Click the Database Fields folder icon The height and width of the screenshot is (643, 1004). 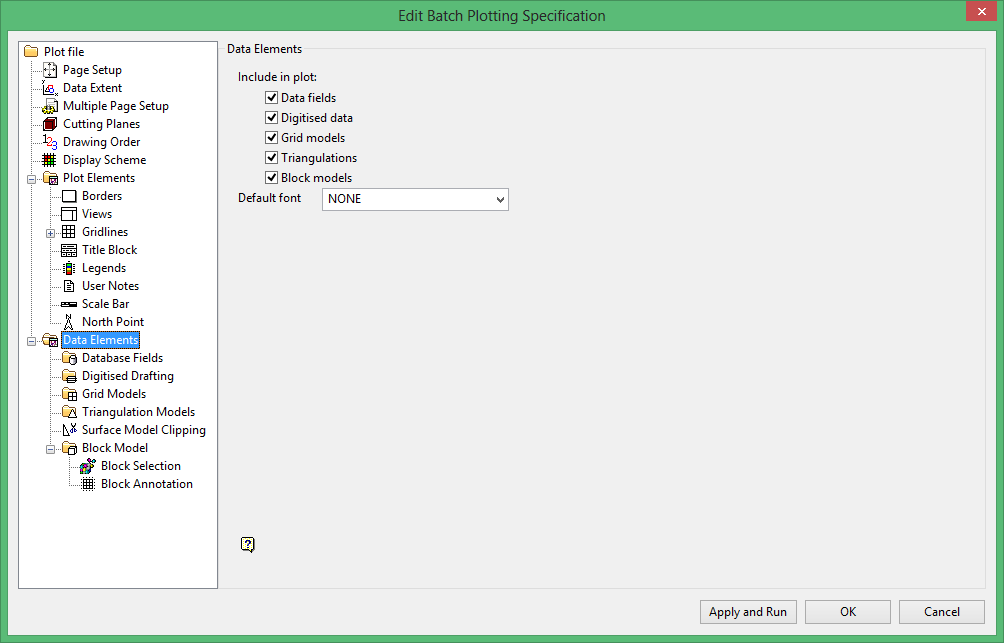click(x=69, y=358)
